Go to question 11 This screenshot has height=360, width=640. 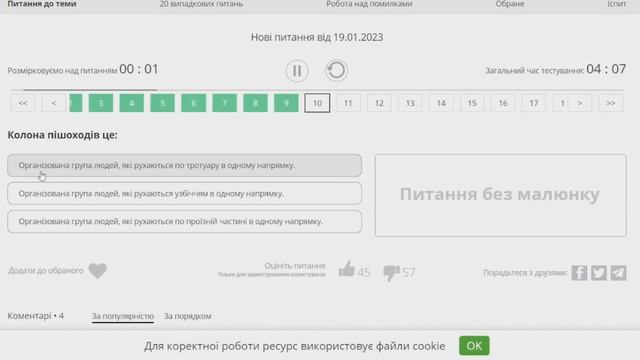click(x=348, y=103)
